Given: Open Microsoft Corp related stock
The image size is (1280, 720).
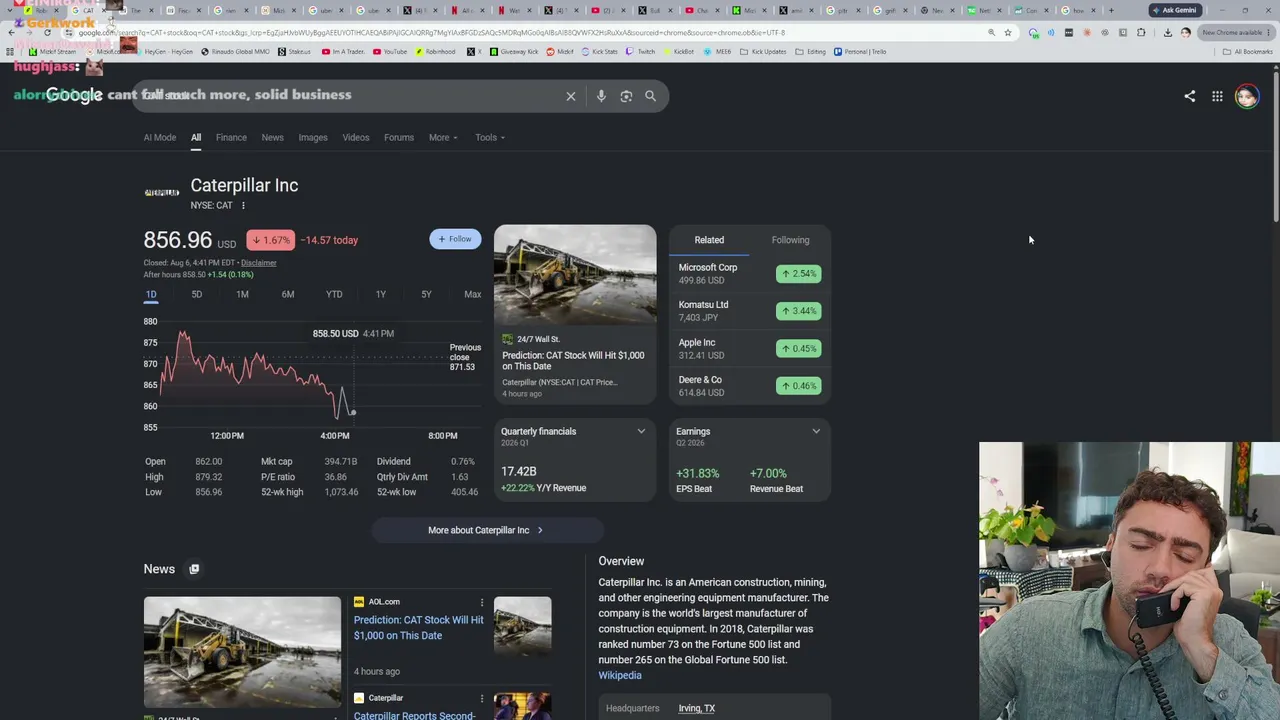Looking at the screenshot, I should [x=750, y=274].
